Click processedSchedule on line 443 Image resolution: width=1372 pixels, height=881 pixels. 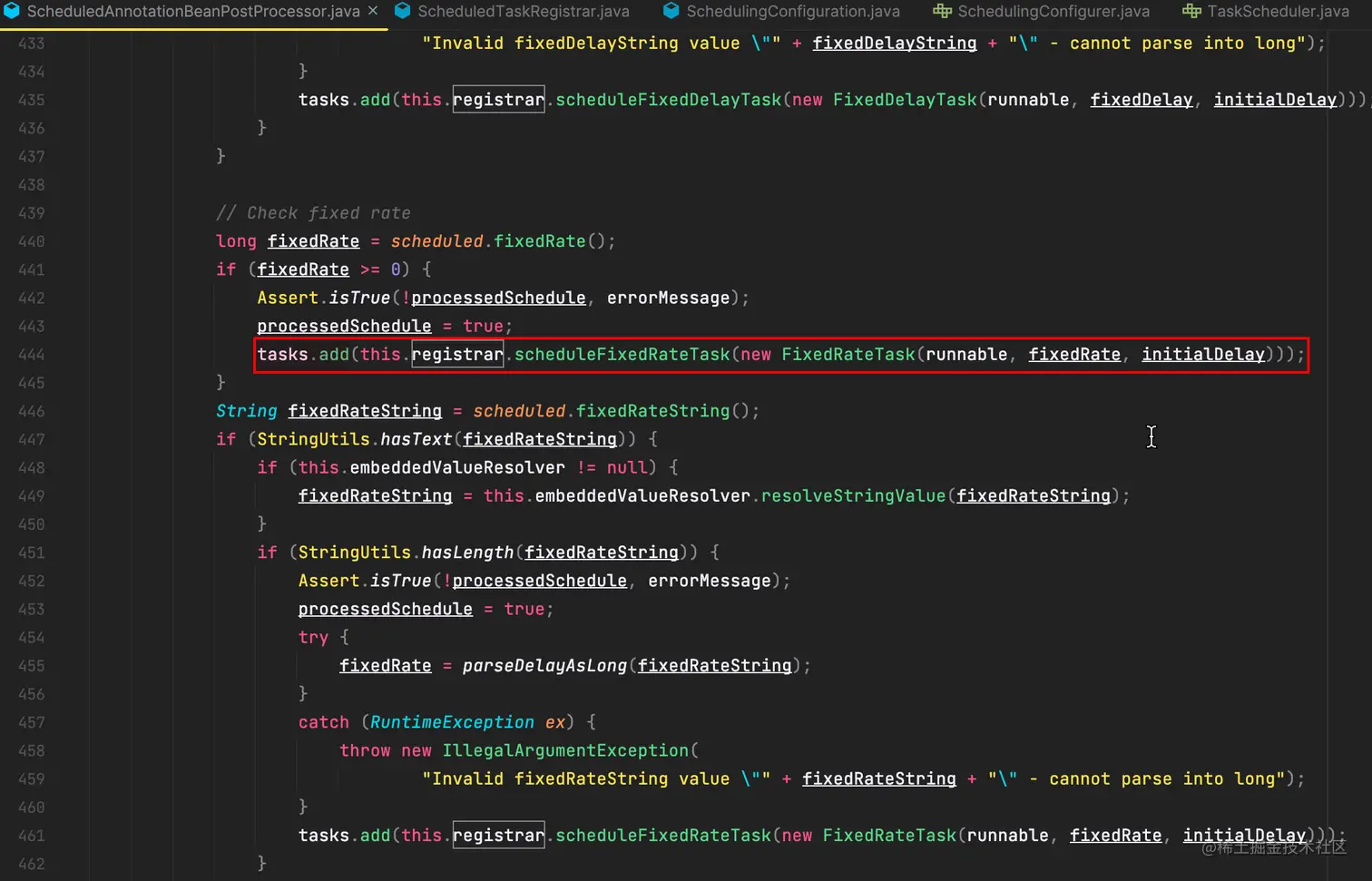344,327
